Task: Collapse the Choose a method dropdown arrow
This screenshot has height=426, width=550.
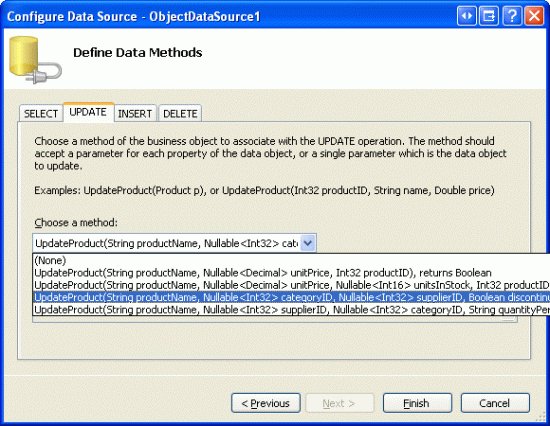Action: (308, 243)
